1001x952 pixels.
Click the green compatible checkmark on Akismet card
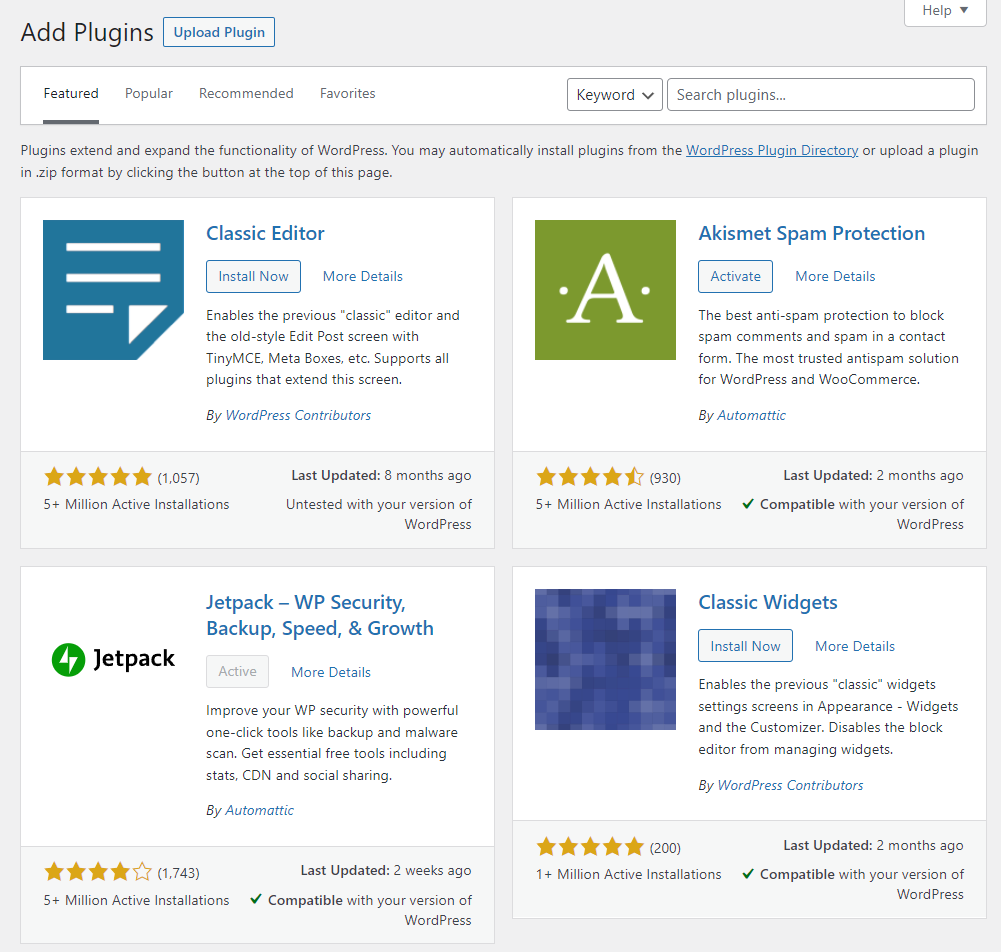click(x=748, y=504)
